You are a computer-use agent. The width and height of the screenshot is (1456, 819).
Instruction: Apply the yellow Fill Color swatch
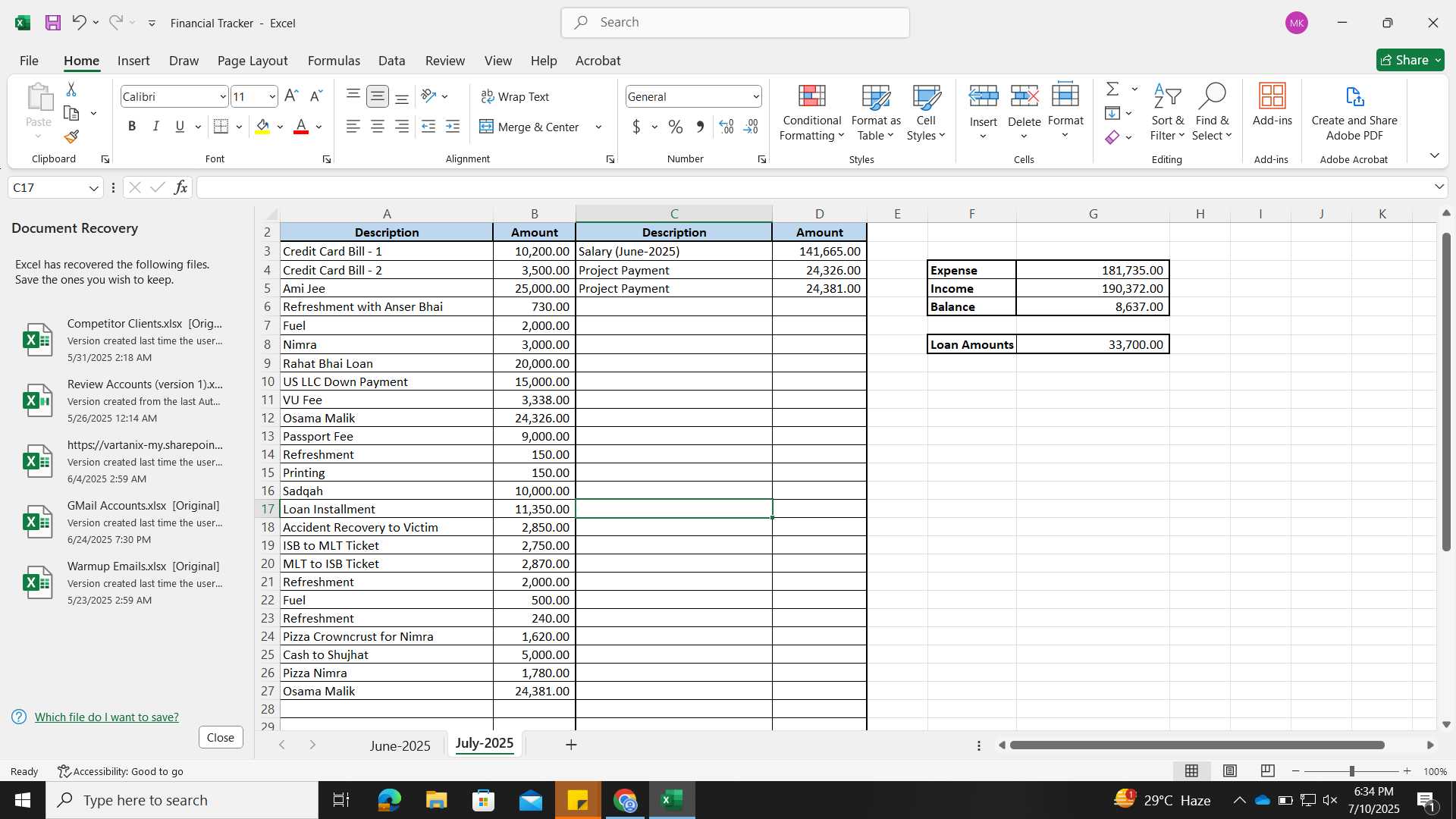point(262,127)
